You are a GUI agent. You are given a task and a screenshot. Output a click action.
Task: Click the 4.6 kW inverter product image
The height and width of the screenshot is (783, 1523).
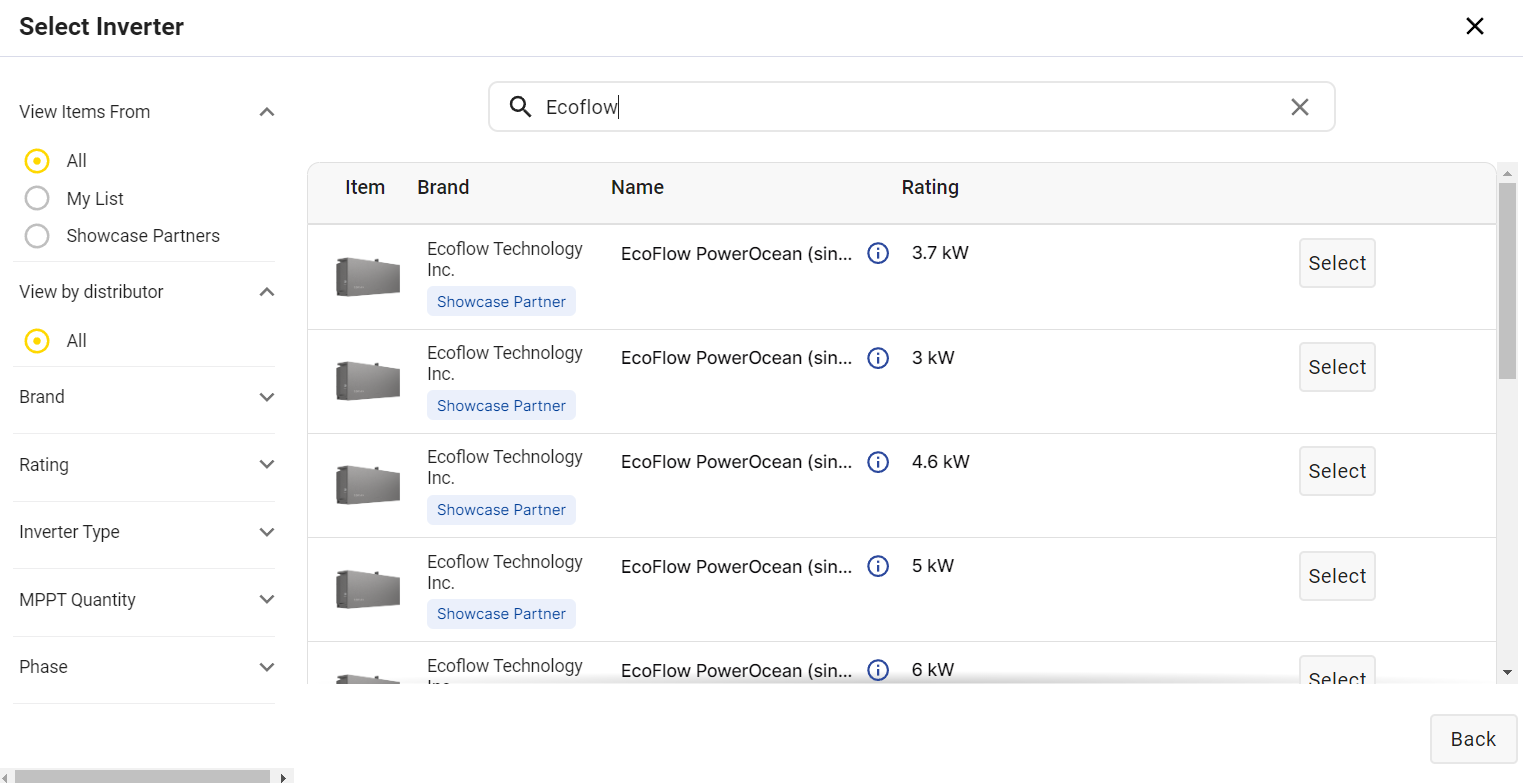pos(368,485)
